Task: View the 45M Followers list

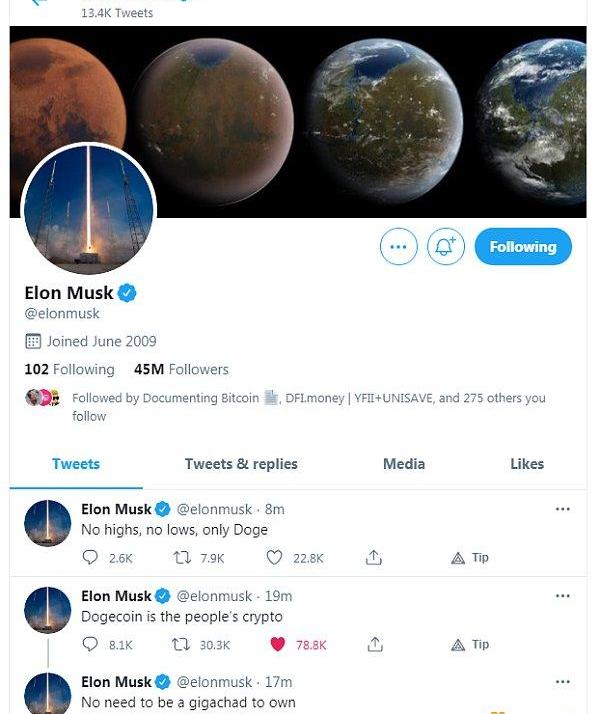Action: [181, 369]
